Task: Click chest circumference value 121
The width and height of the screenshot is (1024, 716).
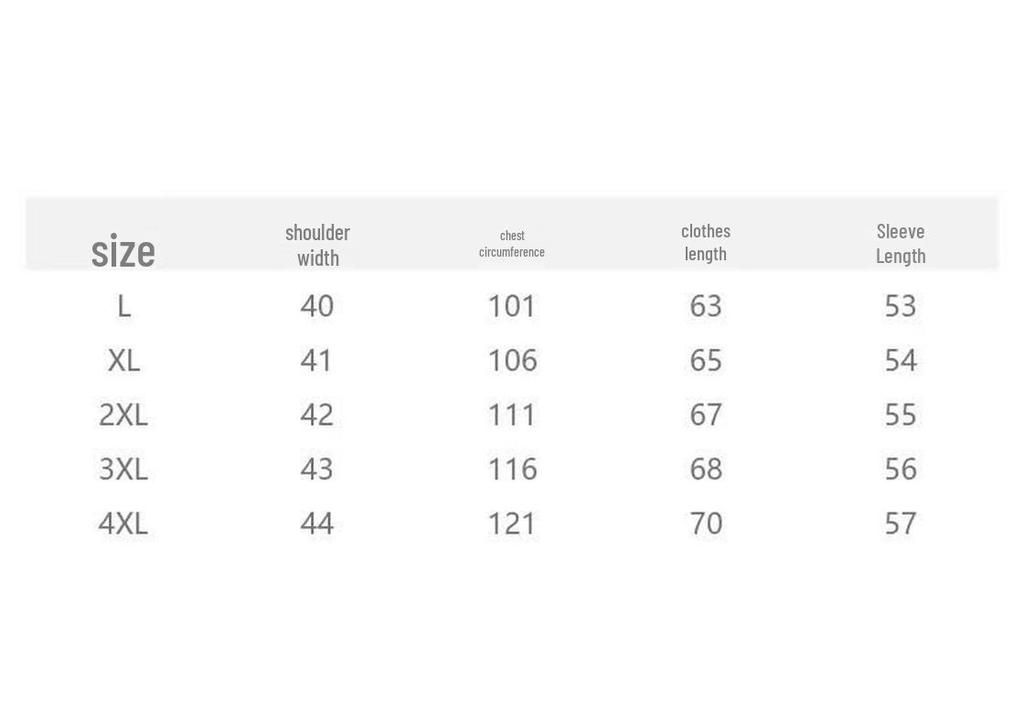Action: pyautogui.click(x=511, y=523)
